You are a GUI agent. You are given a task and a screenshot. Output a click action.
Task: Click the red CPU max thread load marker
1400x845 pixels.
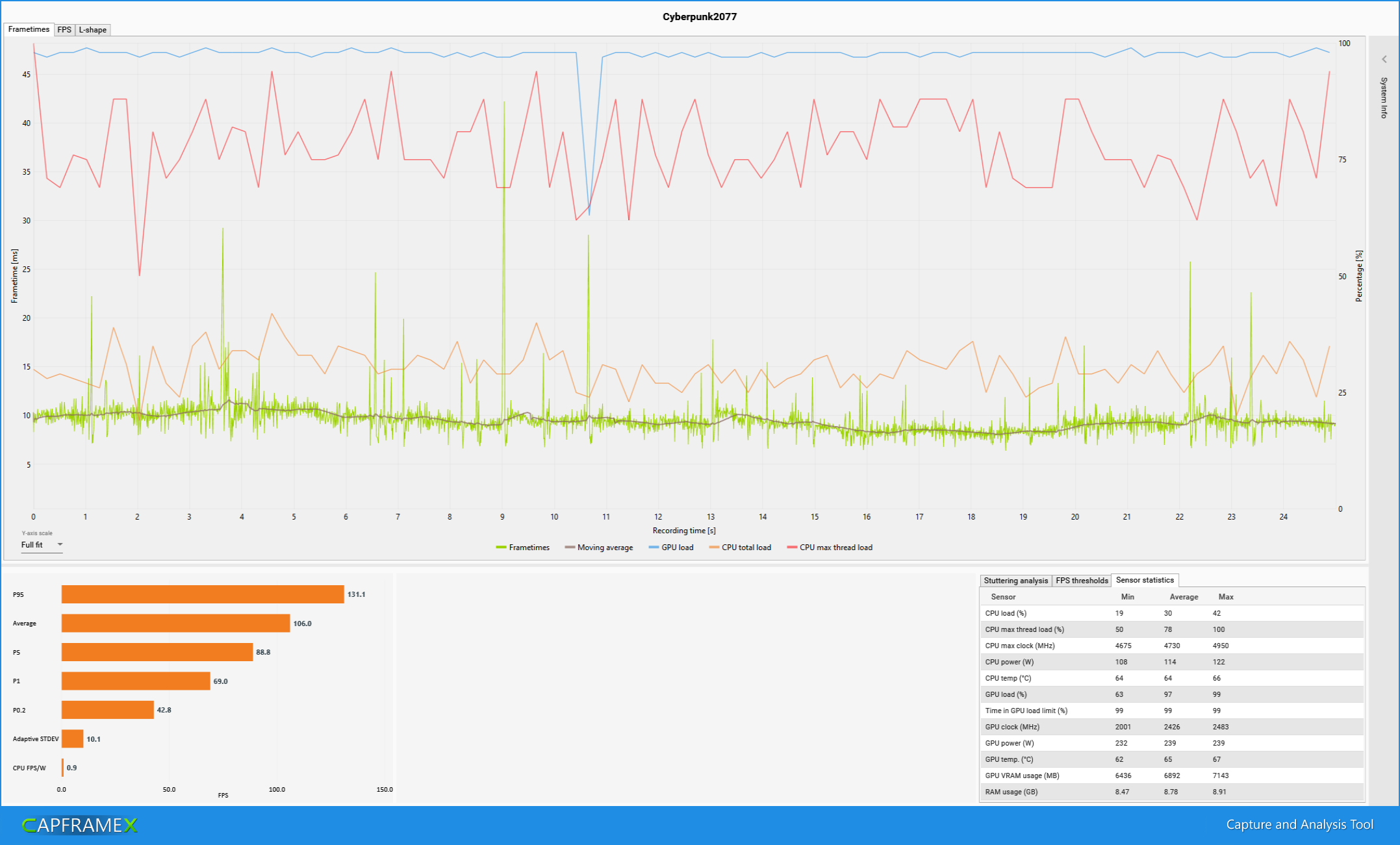(792, 548)
